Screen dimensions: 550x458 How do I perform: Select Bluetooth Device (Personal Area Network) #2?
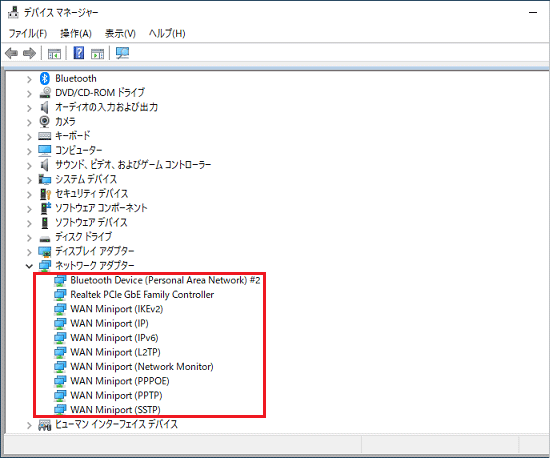[x=165, y=280]
